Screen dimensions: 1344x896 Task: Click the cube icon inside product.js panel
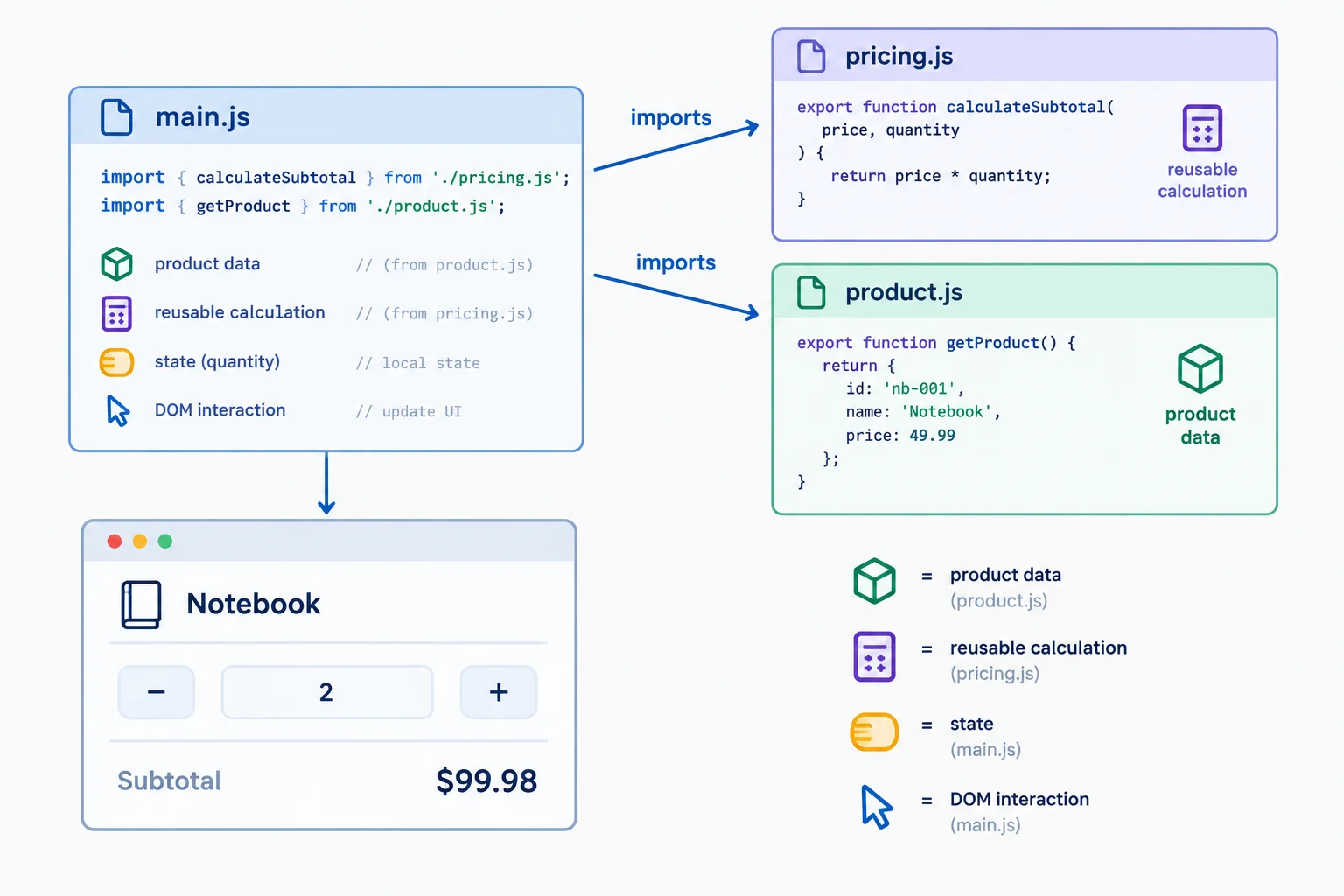[1200, 369]
